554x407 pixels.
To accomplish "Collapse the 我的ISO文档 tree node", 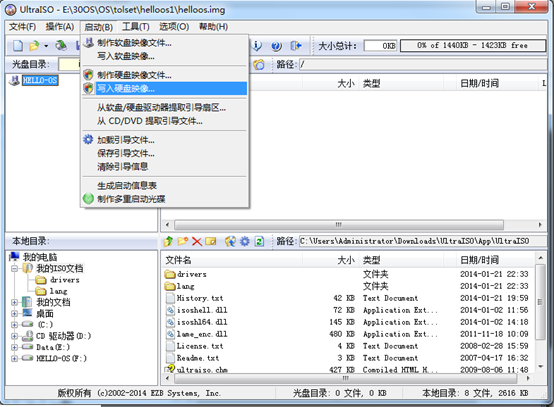I will [14, 269].
